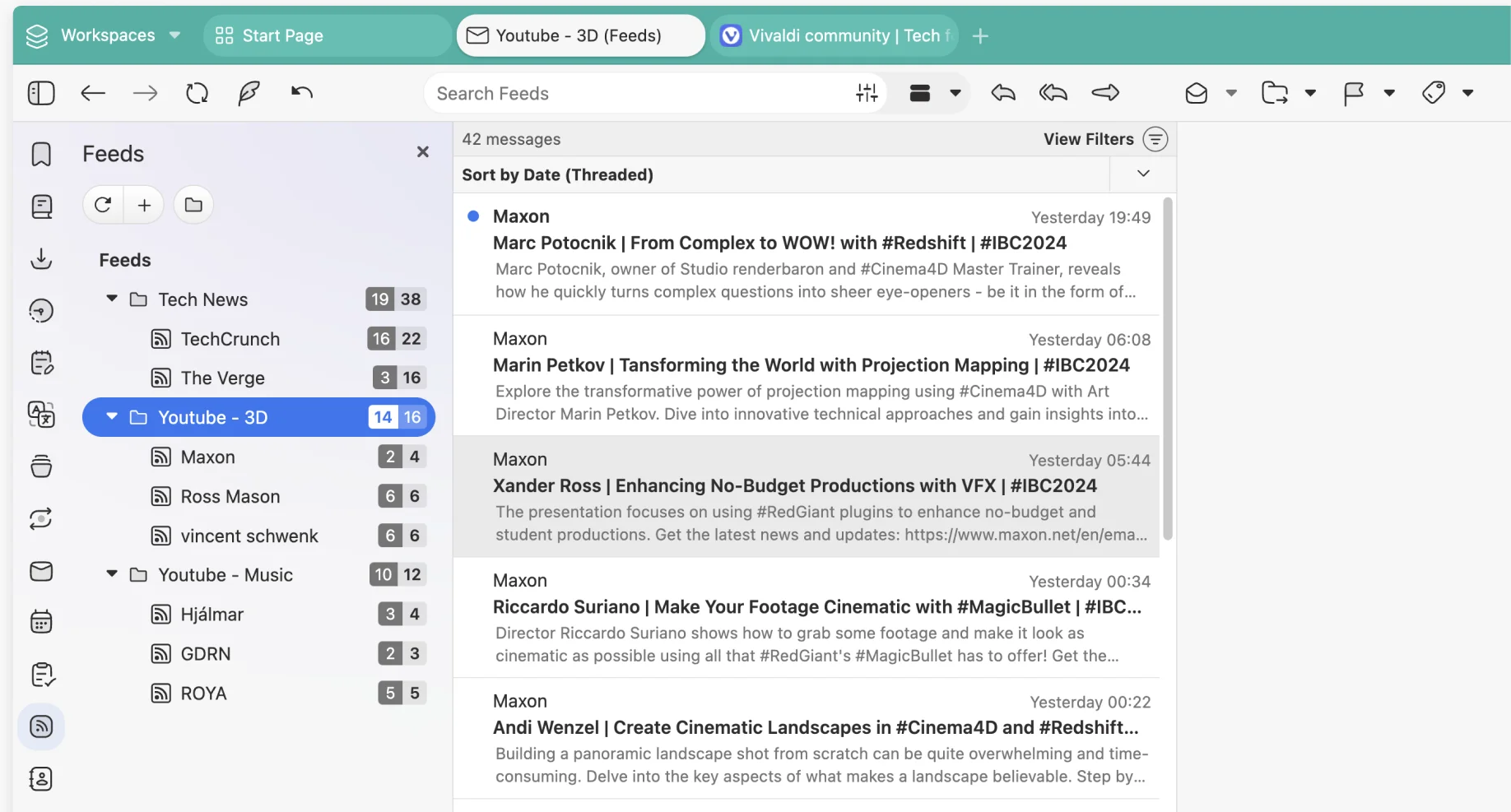Create a new feed folder button
Viewport: 1511px width, 812px height.
click(193, 205)
